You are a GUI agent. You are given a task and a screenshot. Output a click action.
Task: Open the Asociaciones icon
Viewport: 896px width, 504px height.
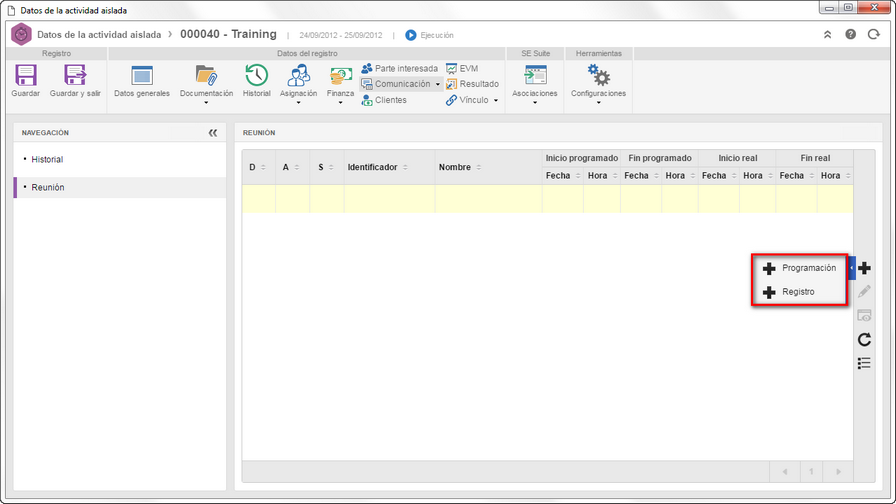(535, 75)
